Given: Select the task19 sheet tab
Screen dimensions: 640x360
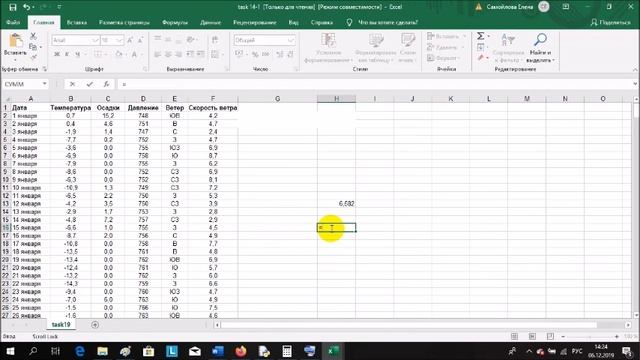Looking at the screenshot, I should [x=61, y=324].
